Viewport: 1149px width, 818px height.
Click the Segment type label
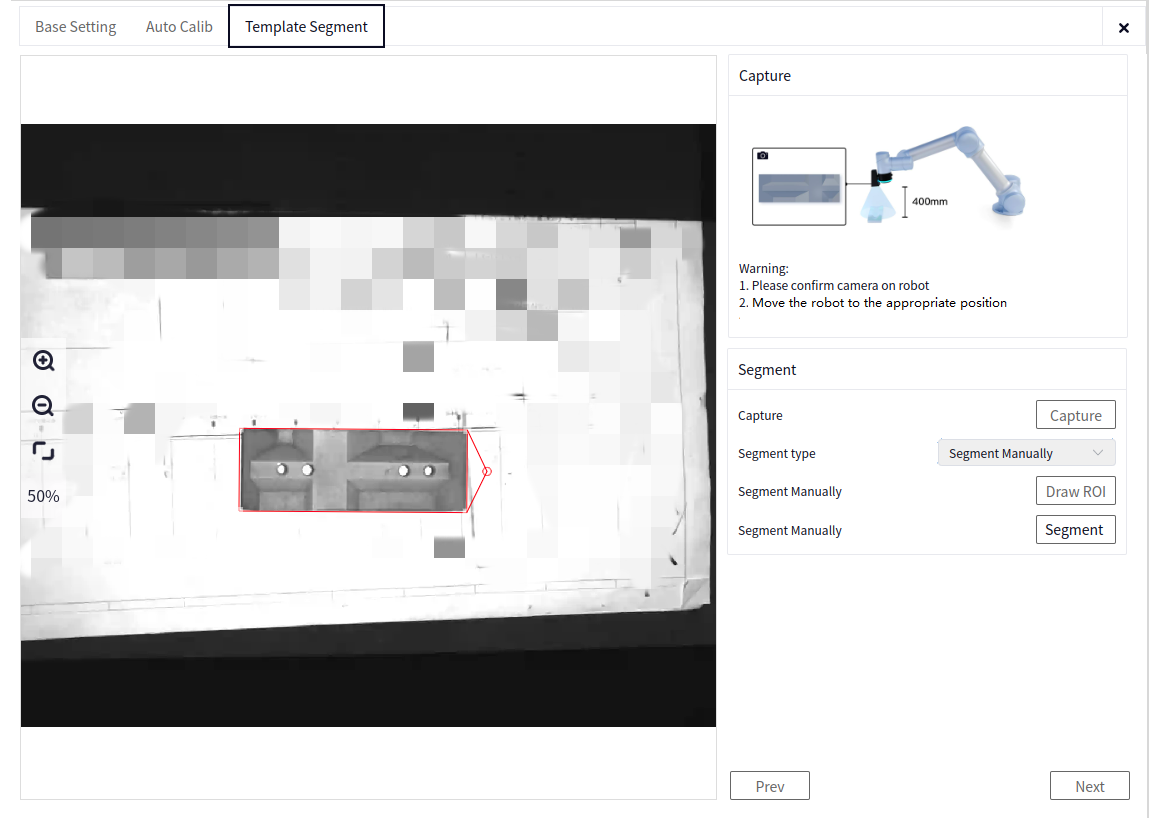(777, 453)
